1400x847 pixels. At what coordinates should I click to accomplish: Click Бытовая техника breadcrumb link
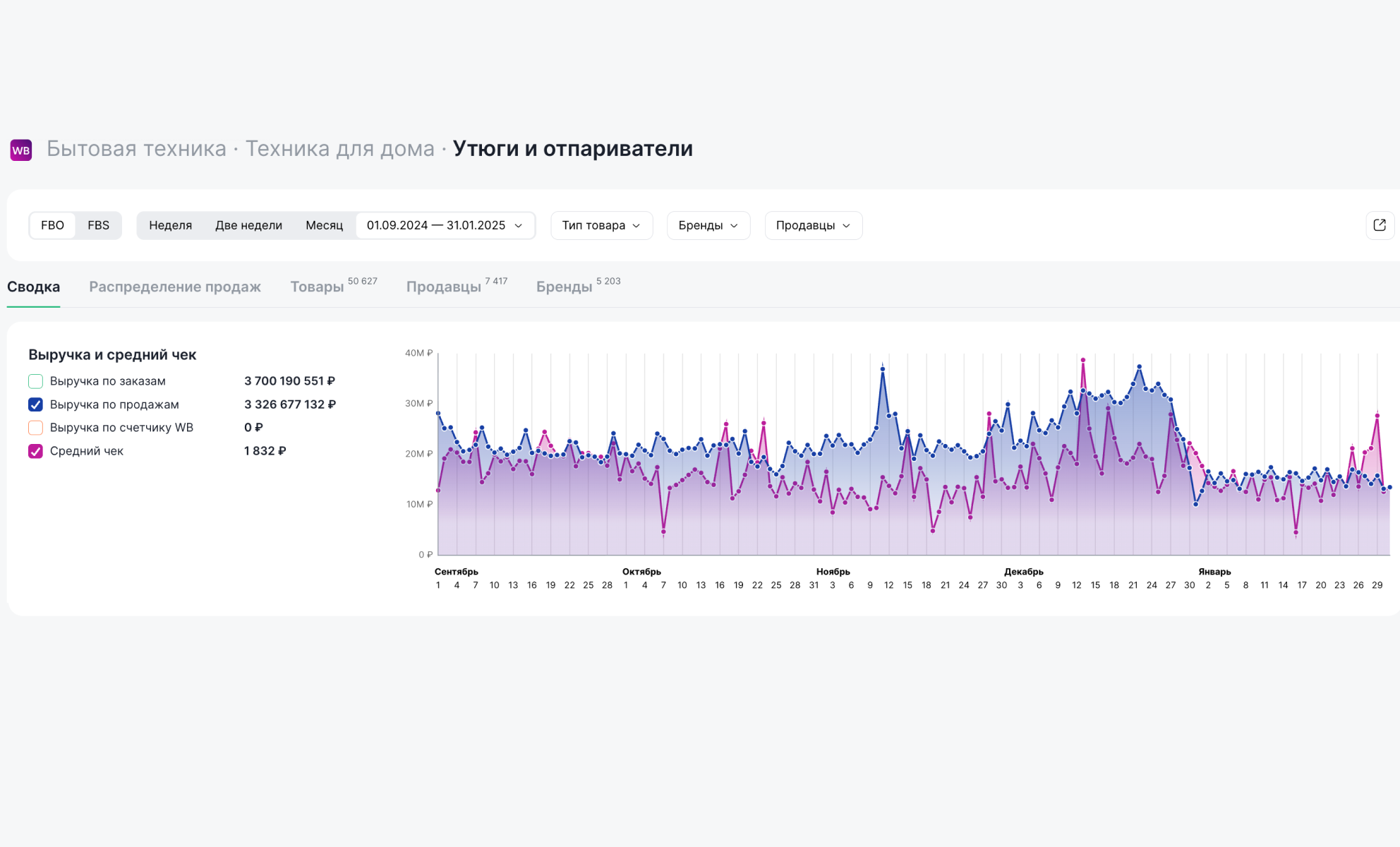(x=136, y=149)
